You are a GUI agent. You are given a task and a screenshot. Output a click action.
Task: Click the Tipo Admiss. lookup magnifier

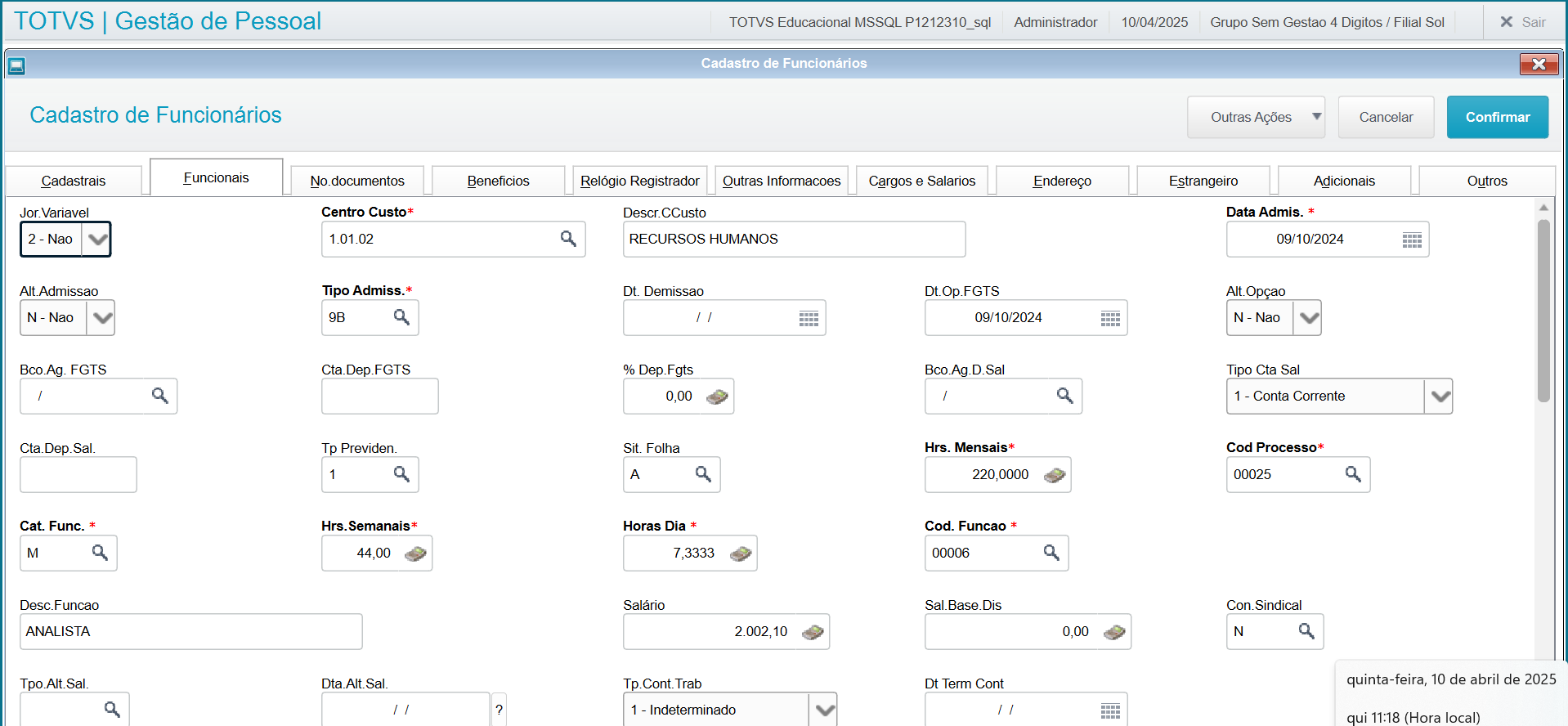coord(401,317)
